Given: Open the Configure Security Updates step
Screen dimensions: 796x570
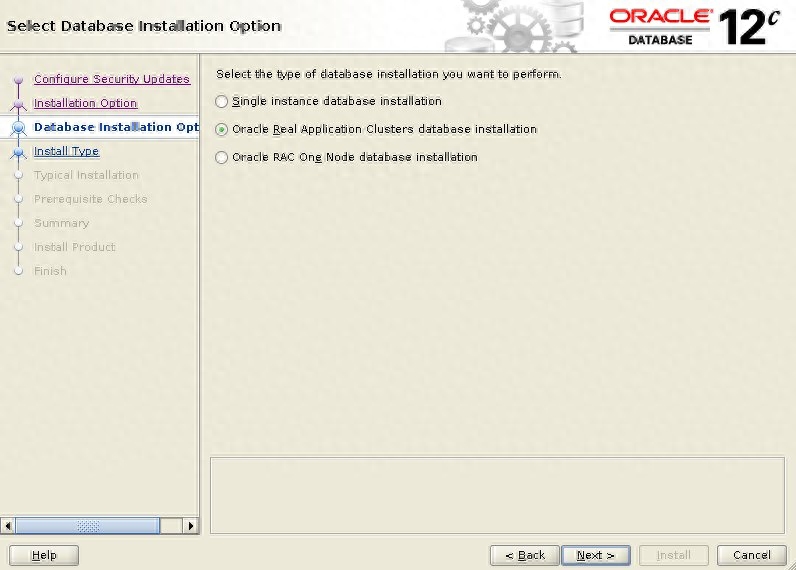Looking at the screenshot, I should tap(111, 79).
